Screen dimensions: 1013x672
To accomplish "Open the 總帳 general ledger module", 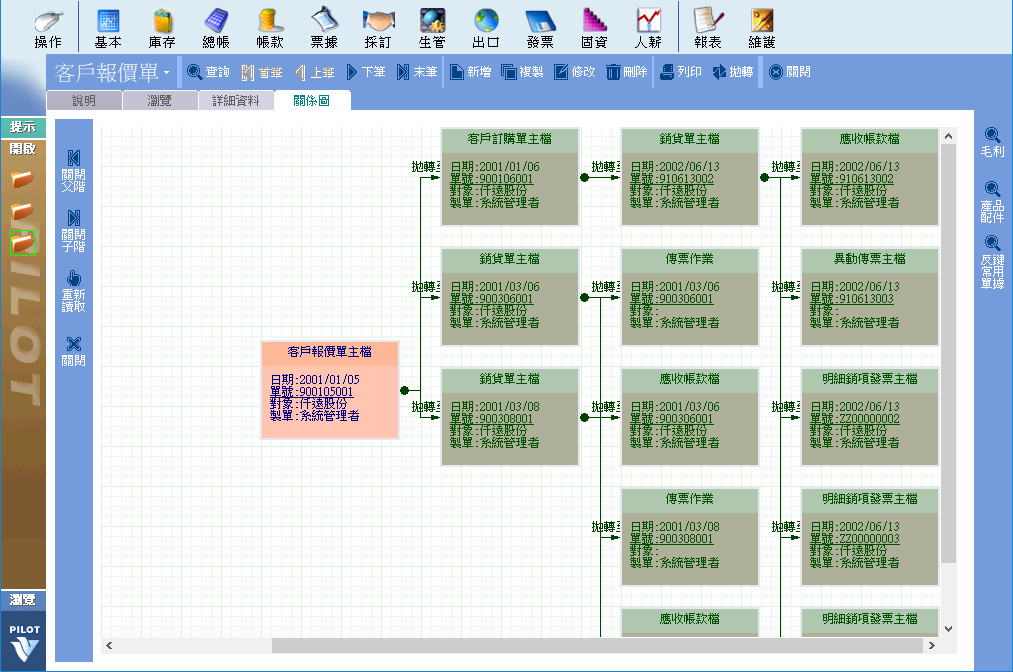I will [x=216, y=28].
